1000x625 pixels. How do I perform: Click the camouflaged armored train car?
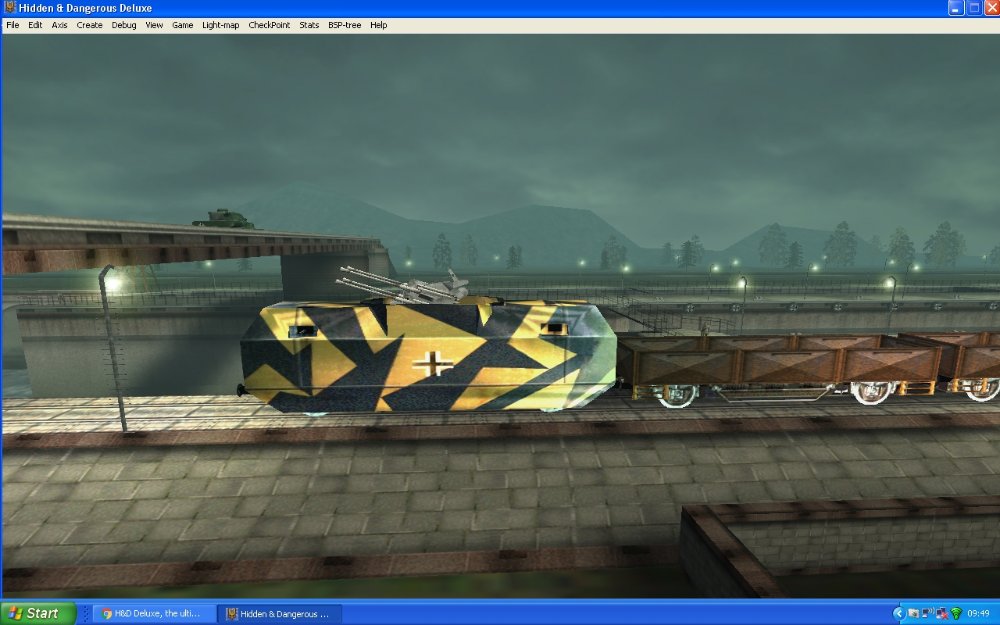point(428,356)
